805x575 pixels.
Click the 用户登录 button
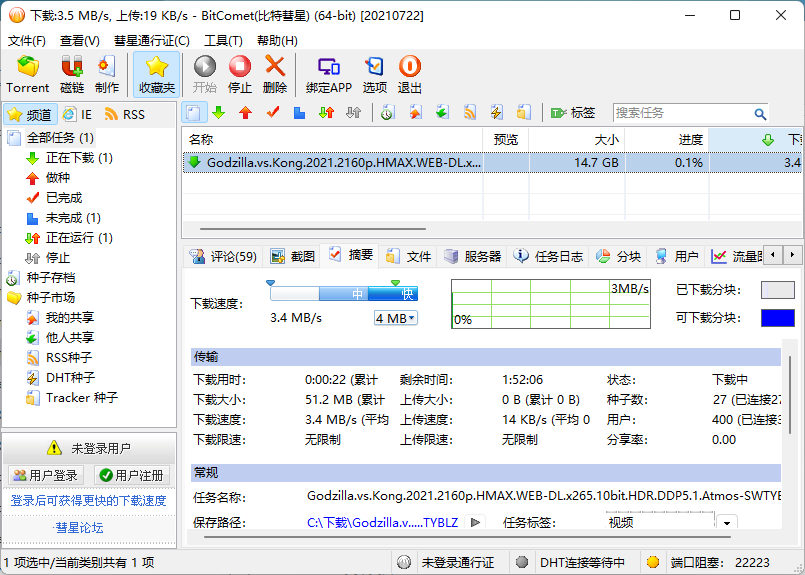point(45,475)
